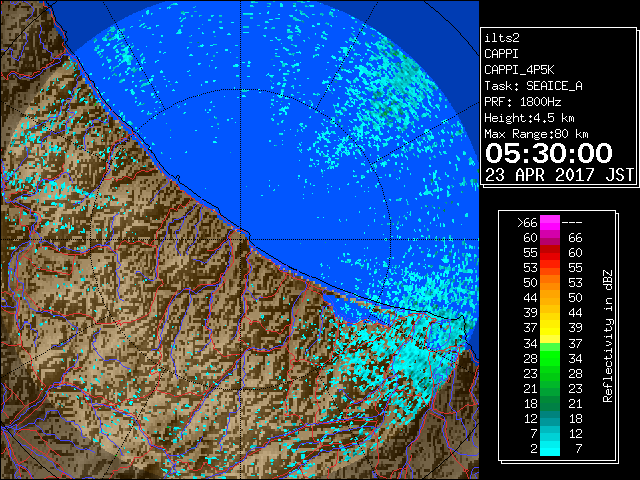Pick the dark green 18–21 dBZ swatch
The width and height of the screenshot is (640, 480).
(x=550, y=403)
